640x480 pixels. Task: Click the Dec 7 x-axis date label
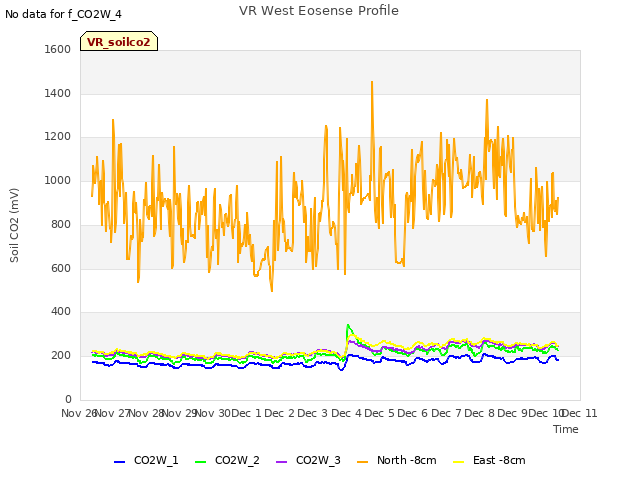[x=446, y=413]
